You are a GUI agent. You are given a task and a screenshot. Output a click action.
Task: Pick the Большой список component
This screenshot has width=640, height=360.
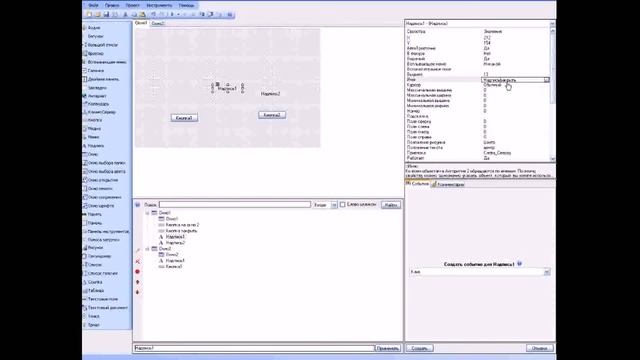click(x=102, y=45)
